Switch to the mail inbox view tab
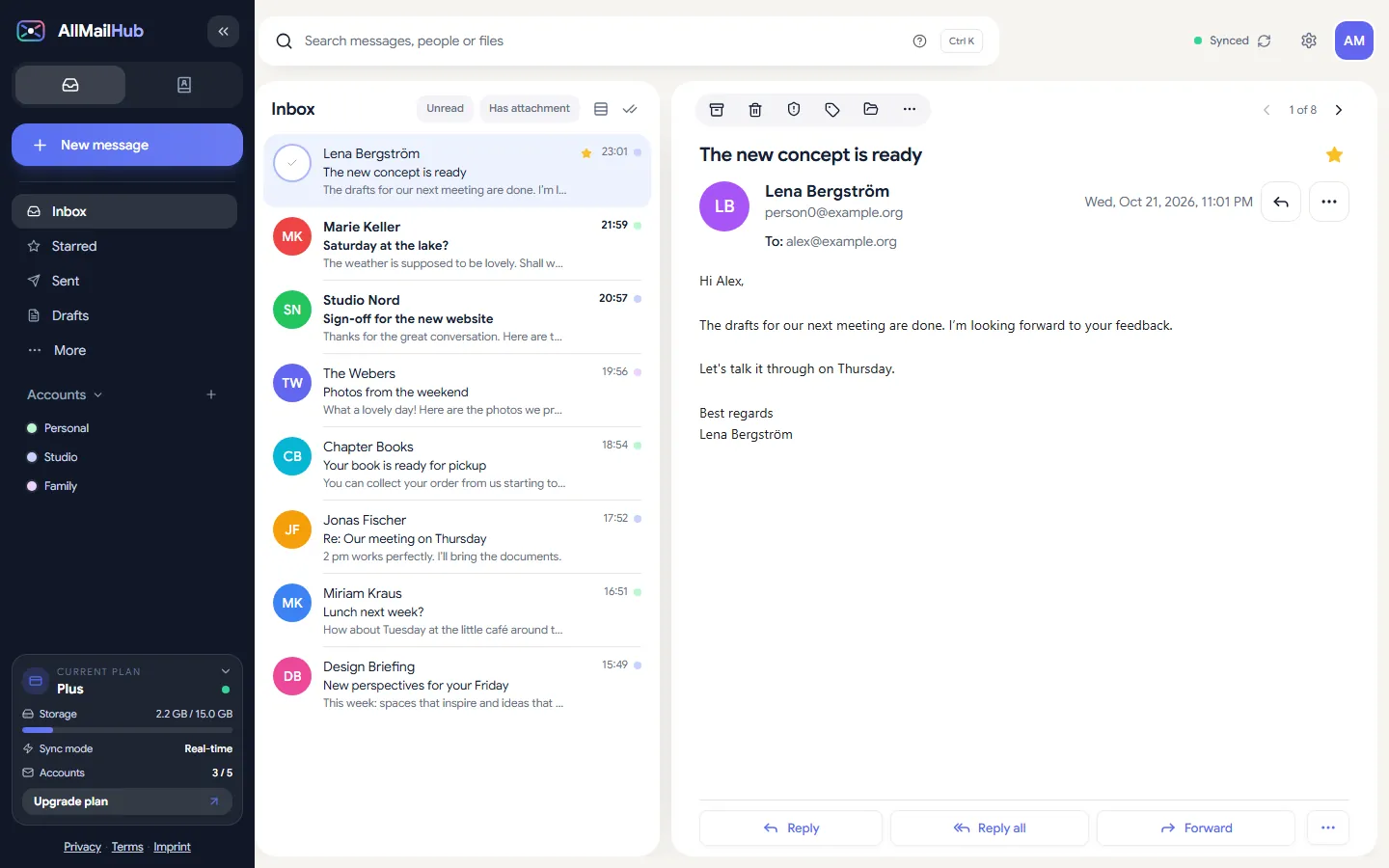Image resolution: width=1389 pixels, height=868 pixels. (x=70, y=85)
